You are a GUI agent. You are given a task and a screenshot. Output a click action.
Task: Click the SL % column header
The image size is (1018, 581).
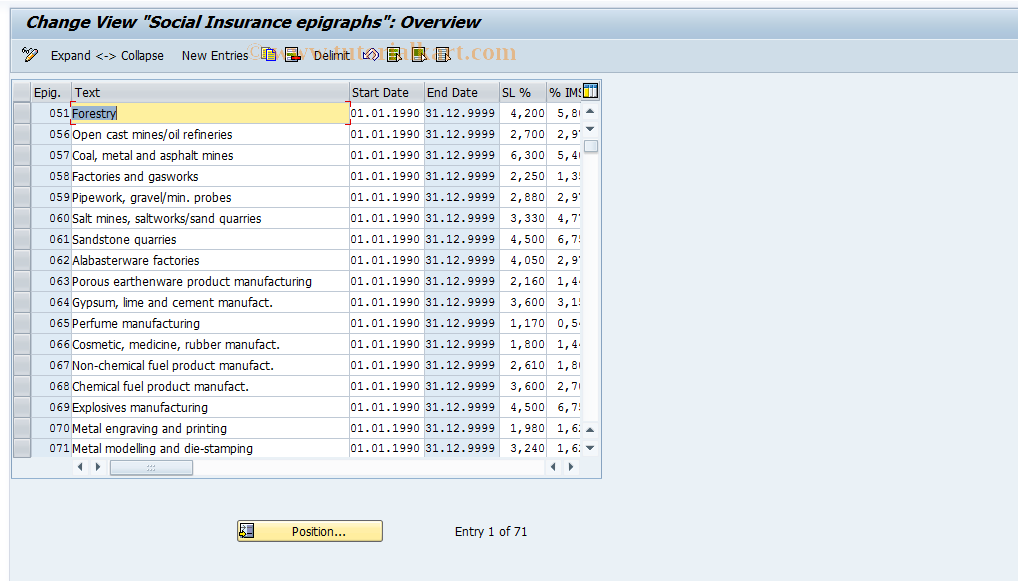click(523, 92)
